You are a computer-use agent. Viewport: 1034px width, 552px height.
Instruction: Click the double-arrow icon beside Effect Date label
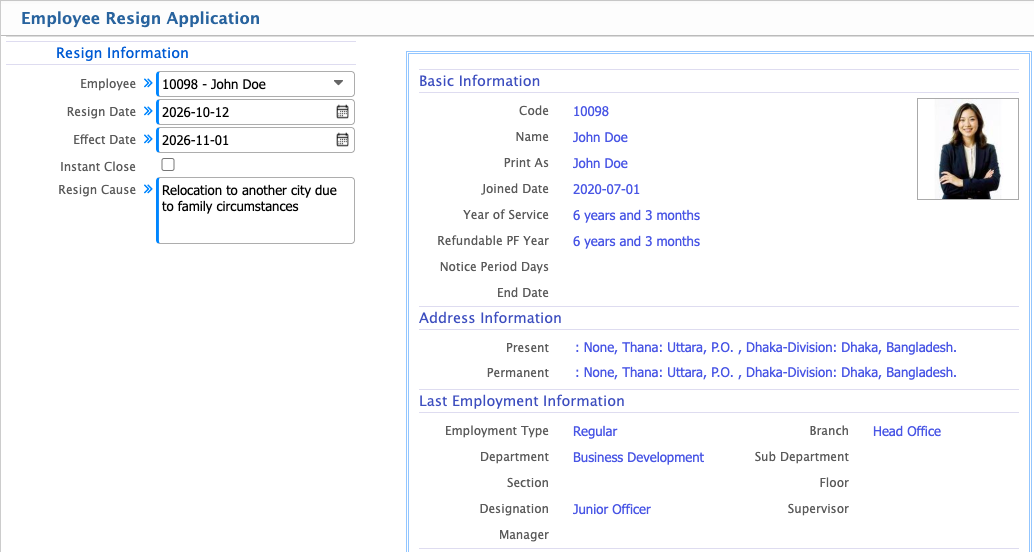[x=148, y=138]
